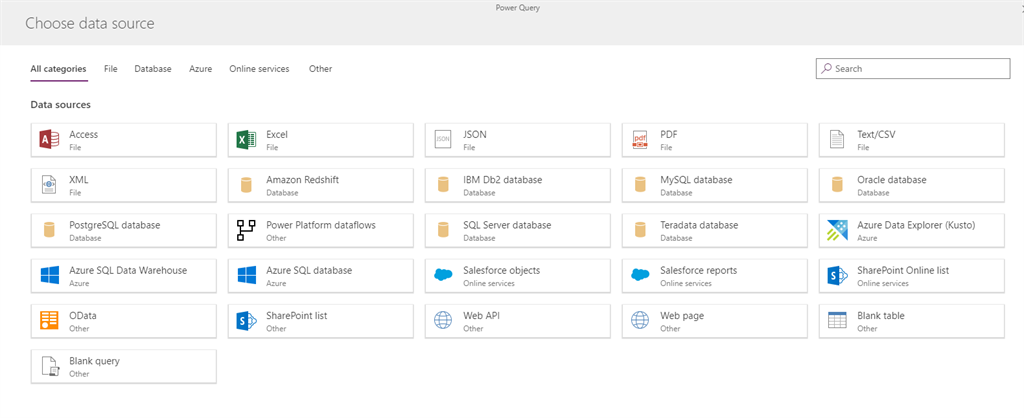Click the Access database icon
The image size is (1024, 418).
(50, 140)
